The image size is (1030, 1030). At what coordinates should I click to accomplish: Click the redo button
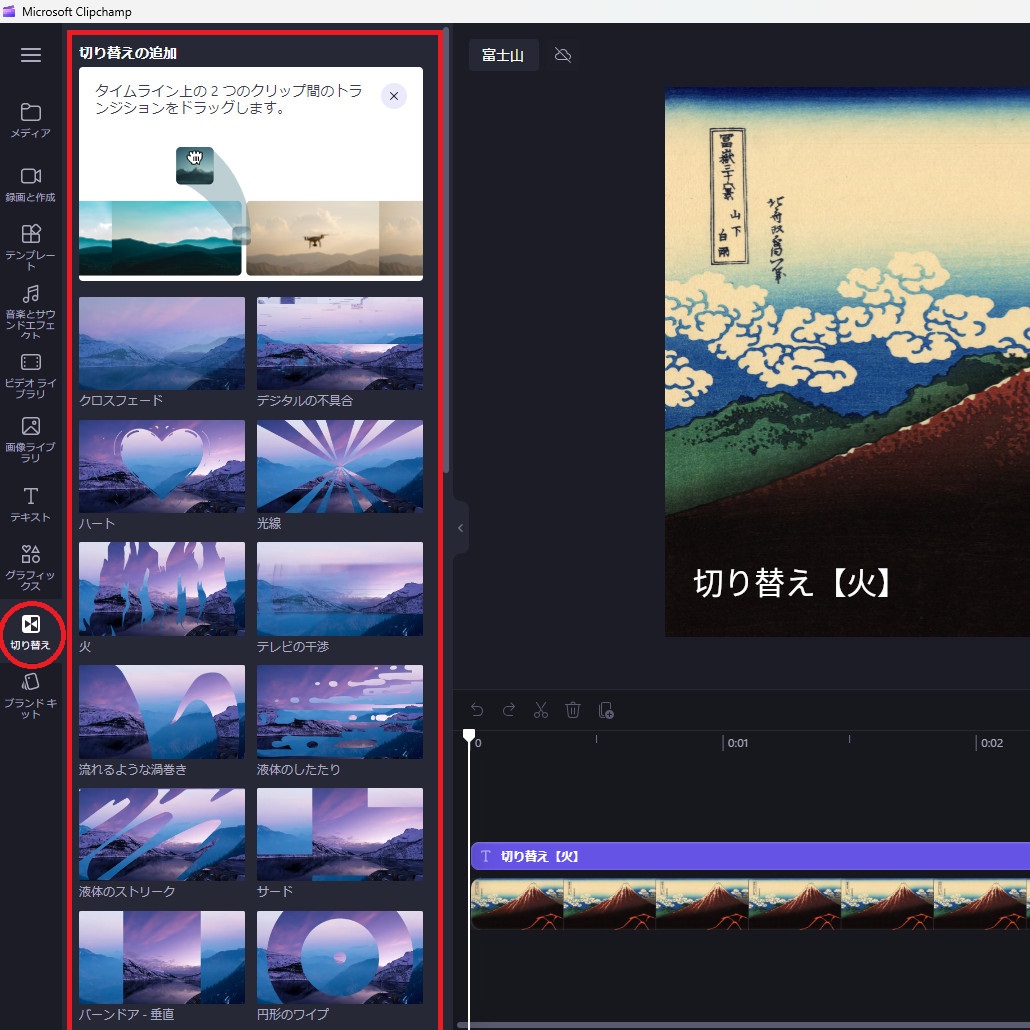[508, 710]
